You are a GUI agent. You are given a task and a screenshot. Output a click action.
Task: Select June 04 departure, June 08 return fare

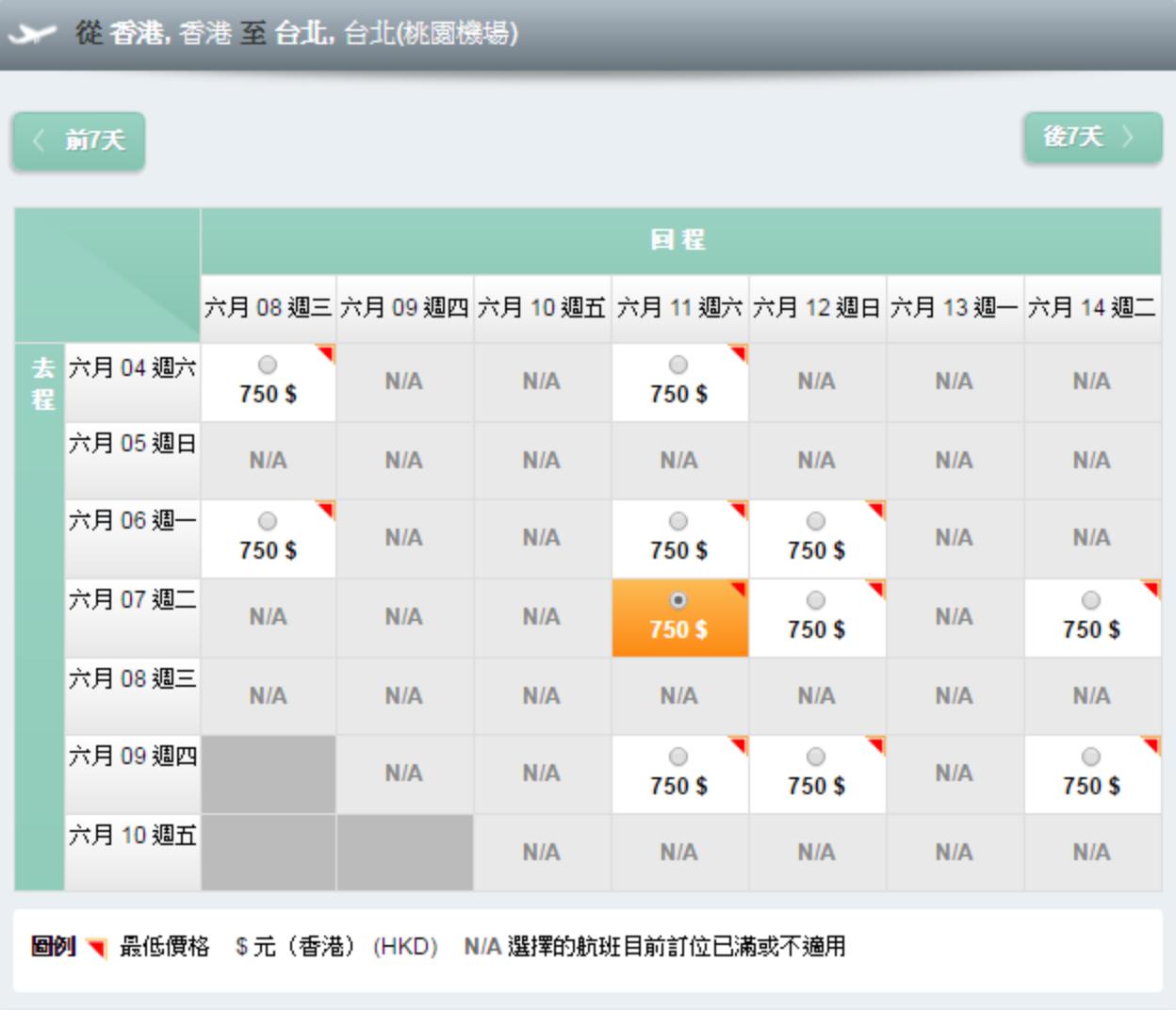[x=268, y=366]
